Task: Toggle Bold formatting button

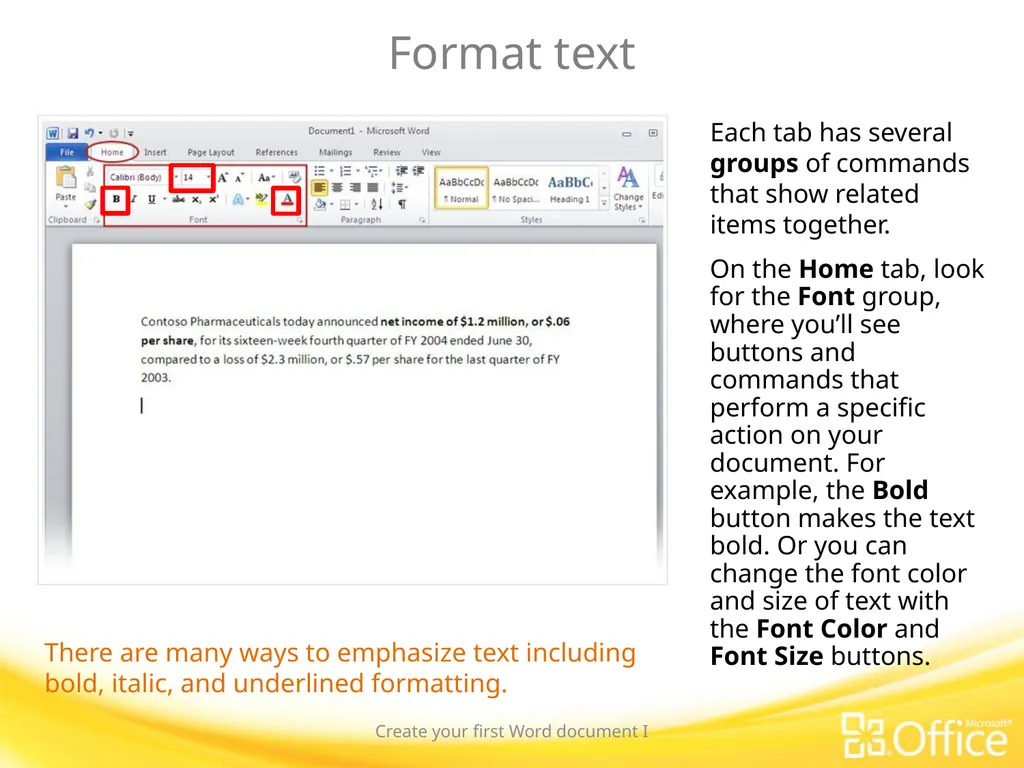Action: (116, 199)
